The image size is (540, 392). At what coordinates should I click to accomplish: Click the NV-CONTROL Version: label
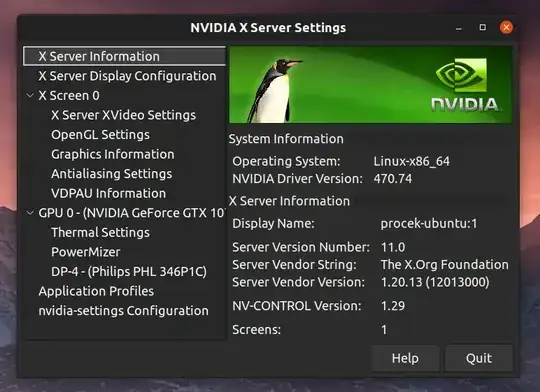(x=297, y=306)
